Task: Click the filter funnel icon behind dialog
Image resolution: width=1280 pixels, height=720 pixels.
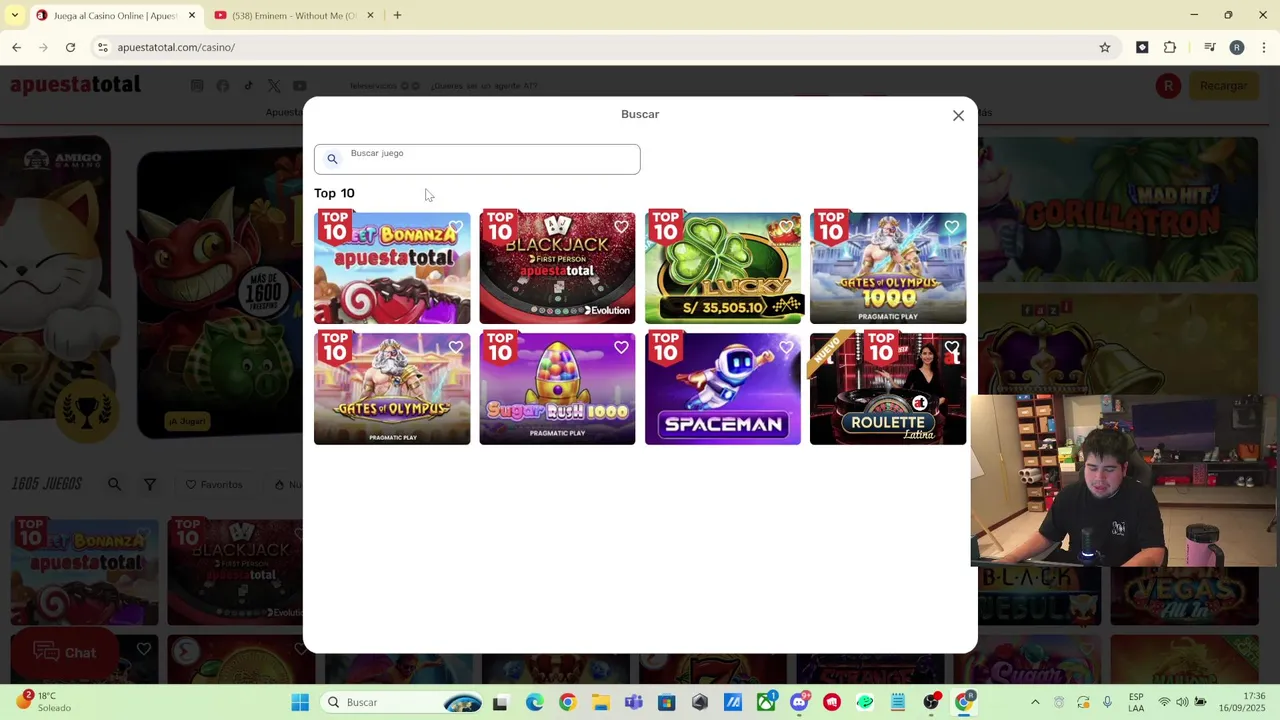Action: (150, 485)
